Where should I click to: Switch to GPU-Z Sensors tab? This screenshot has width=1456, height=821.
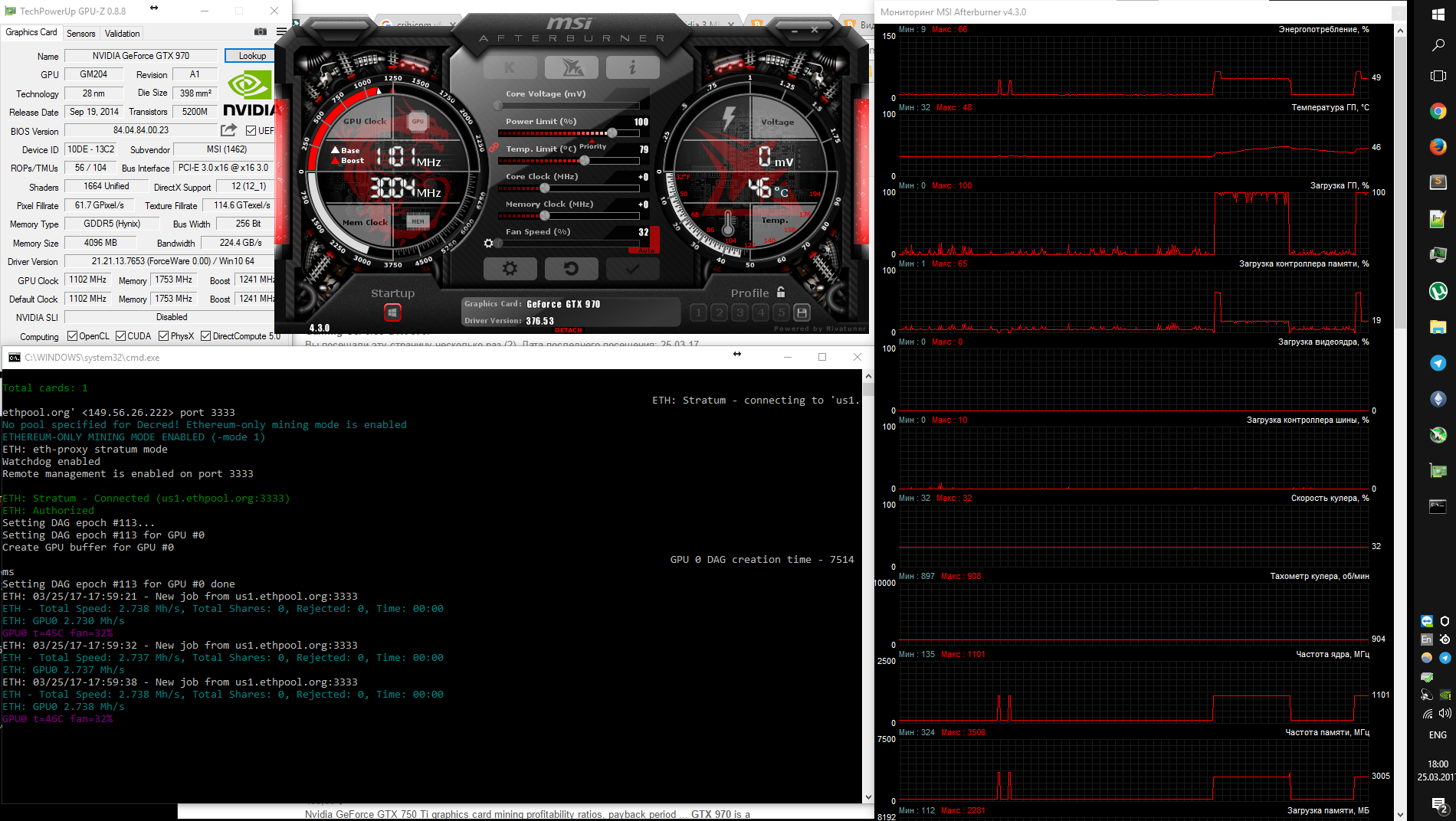(x=80, y=33)
